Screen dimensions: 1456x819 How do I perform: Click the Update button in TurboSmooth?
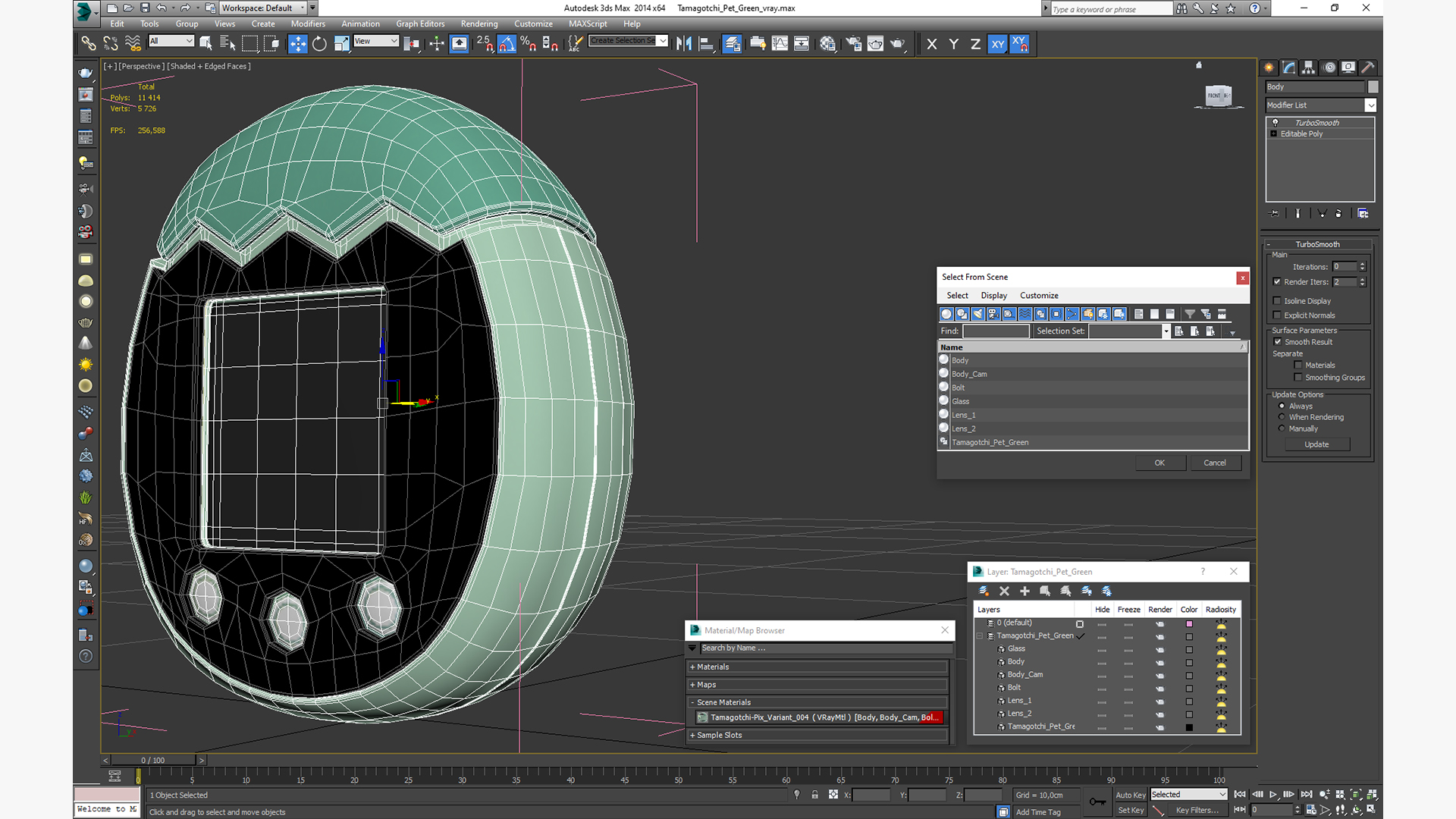click(1316, 444)
